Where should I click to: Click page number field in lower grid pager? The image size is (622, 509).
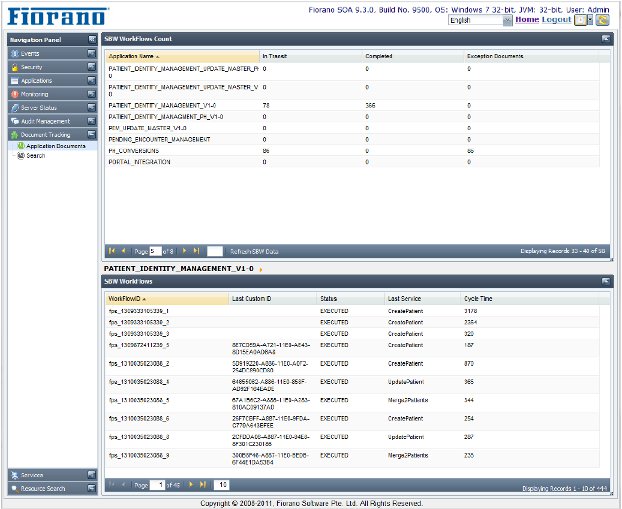157,485
